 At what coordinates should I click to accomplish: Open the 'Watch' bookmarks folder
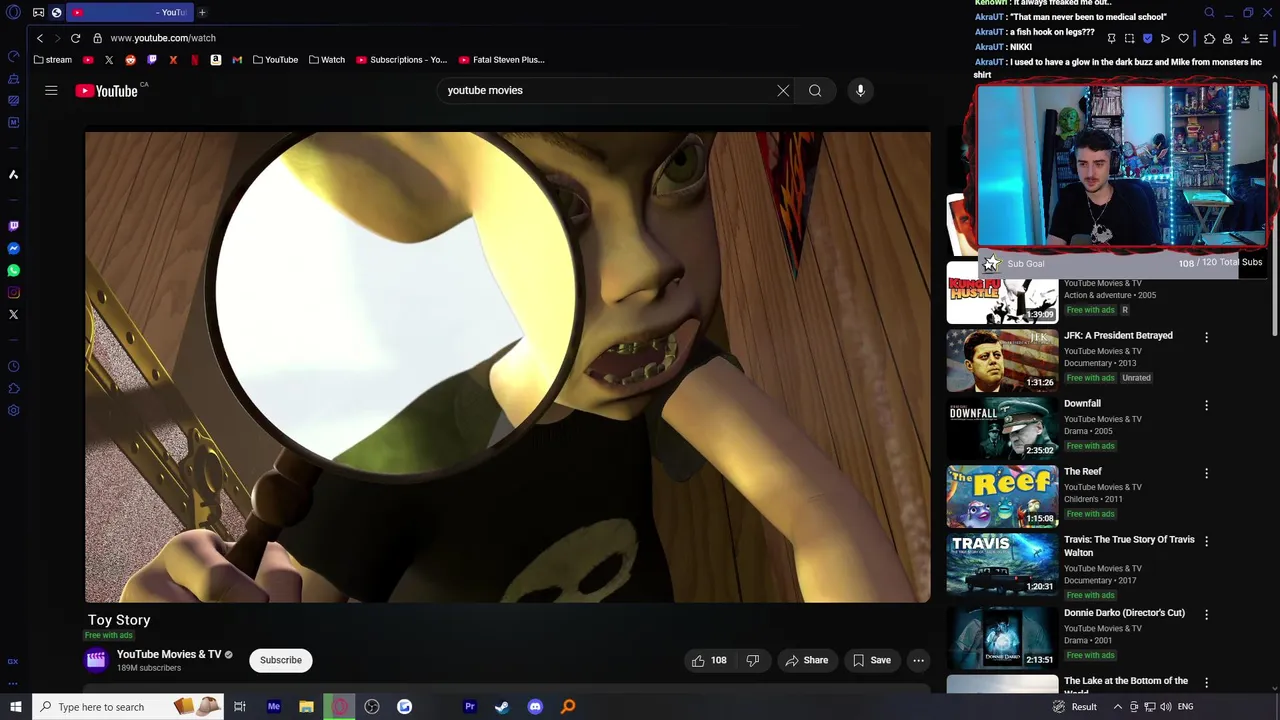(326, 60)
